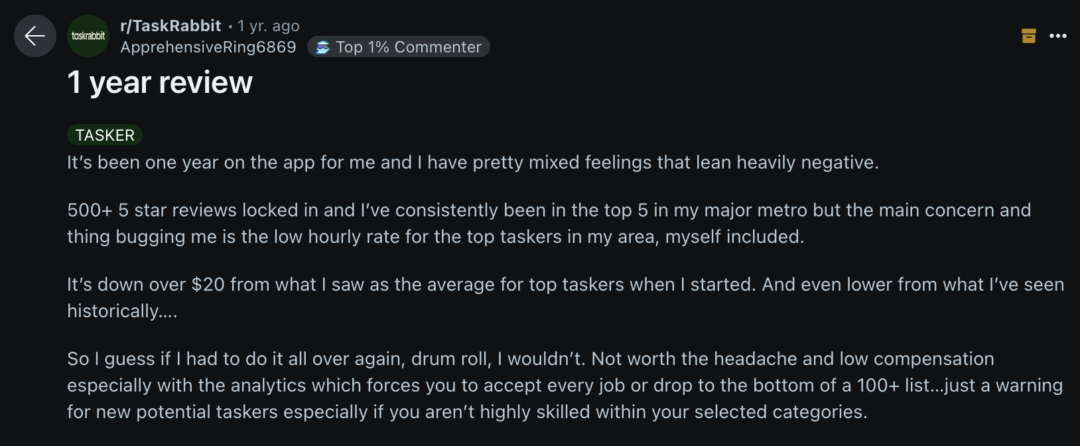Open the taskrabbit subreddit avatar
This screenshot has height=446, width=1080.
click(x=88, y=36)
